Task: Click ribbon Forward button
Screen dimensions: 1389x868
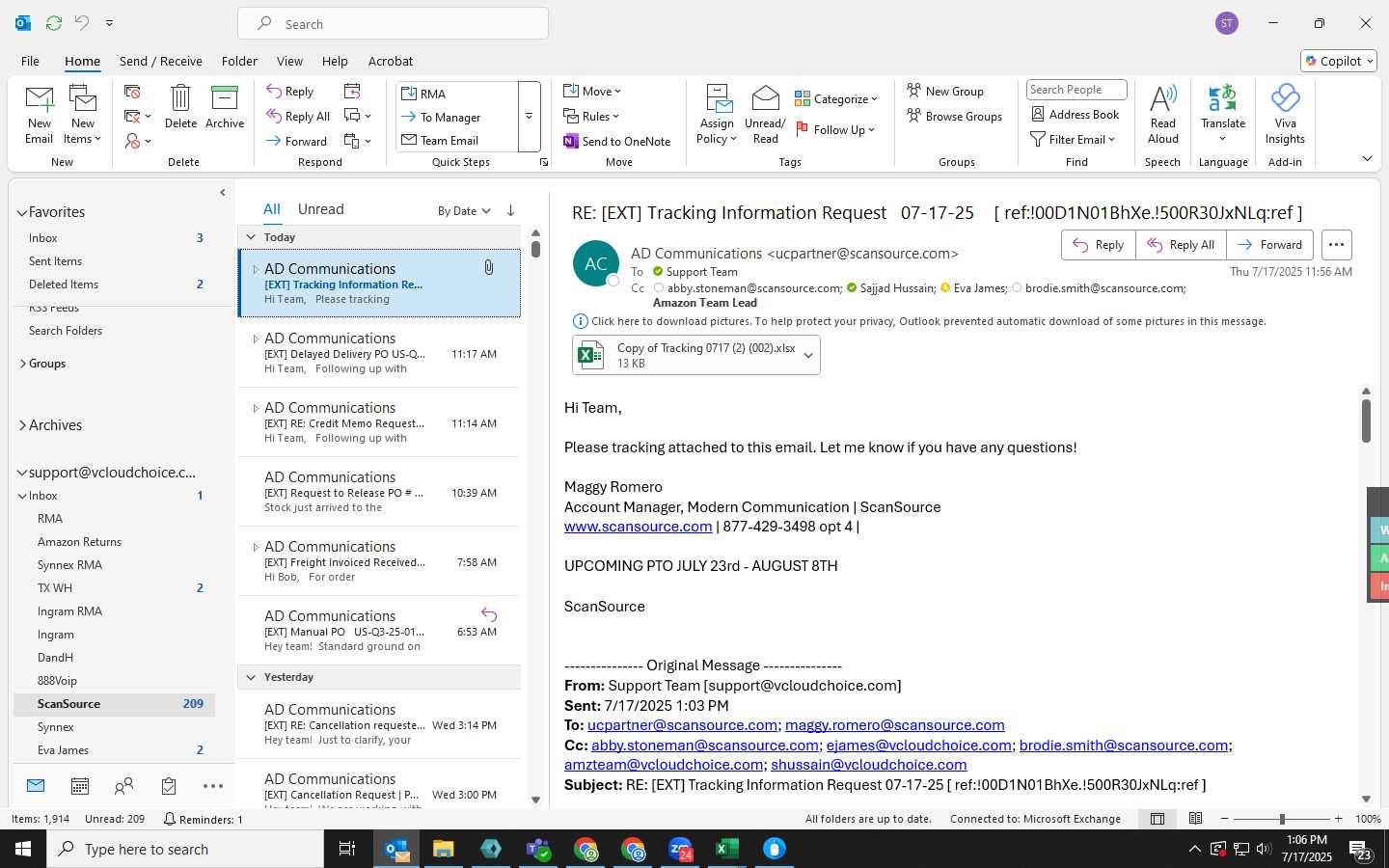Action: tap(297, 141)
